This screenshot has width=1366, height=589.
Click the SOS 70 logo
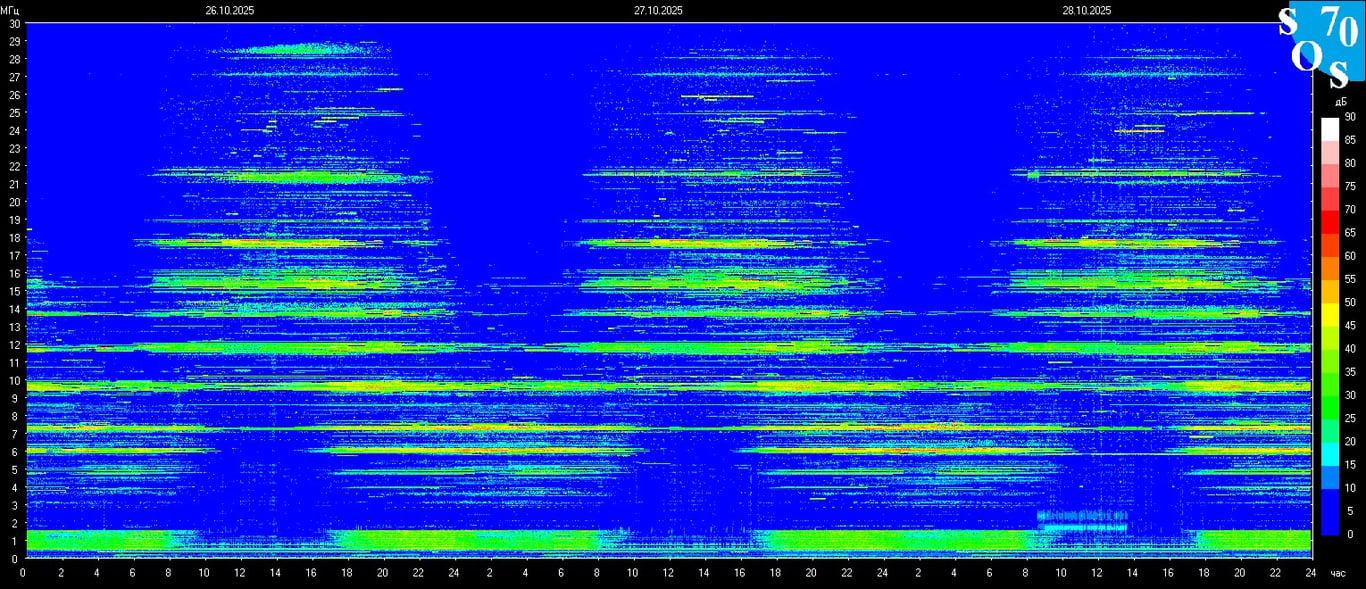(x=1319, y=47)
